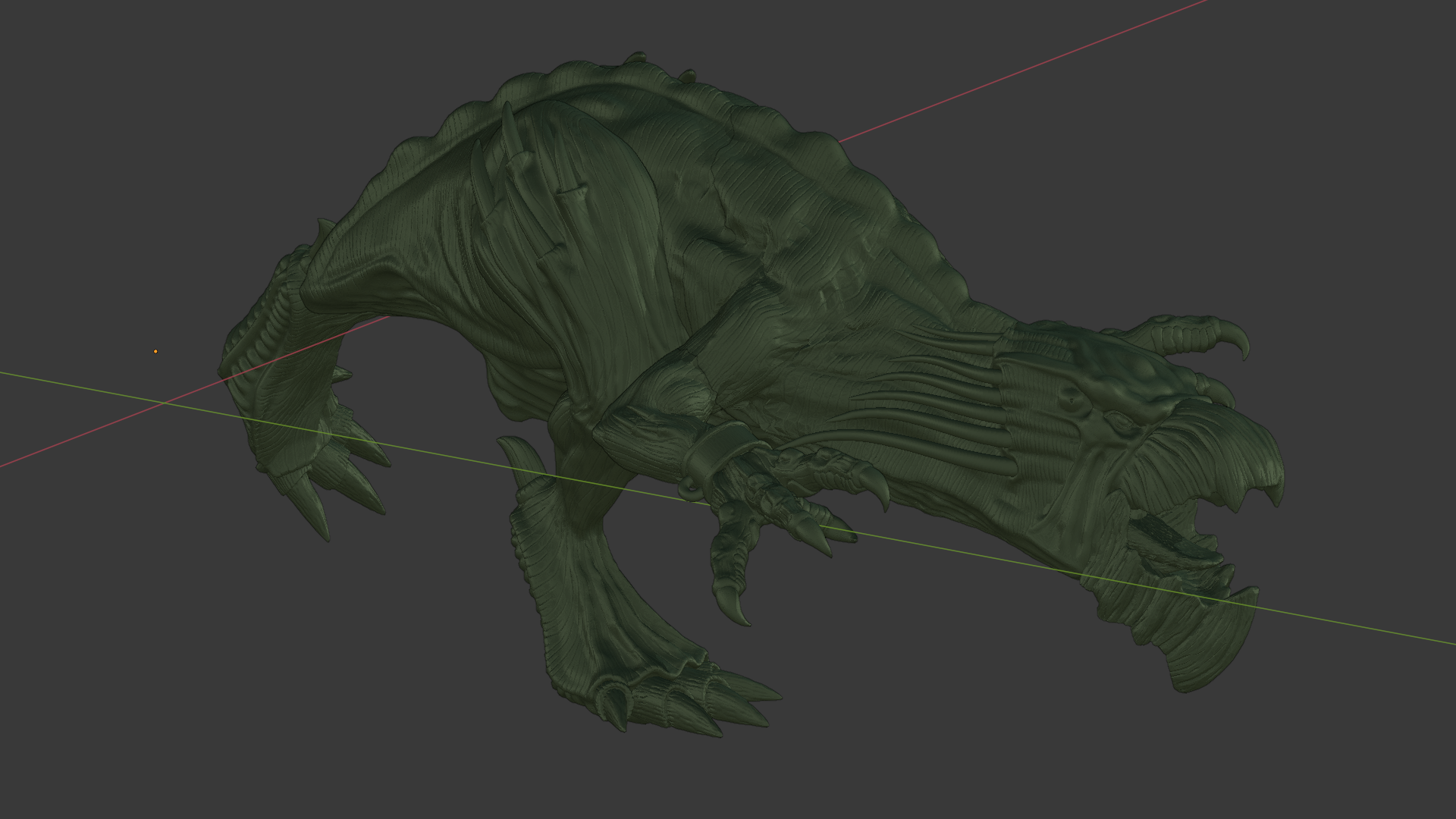Click the lowest hanging front claw
The height and width of the screenshot is (819, 1456).
tap(734, 607)
